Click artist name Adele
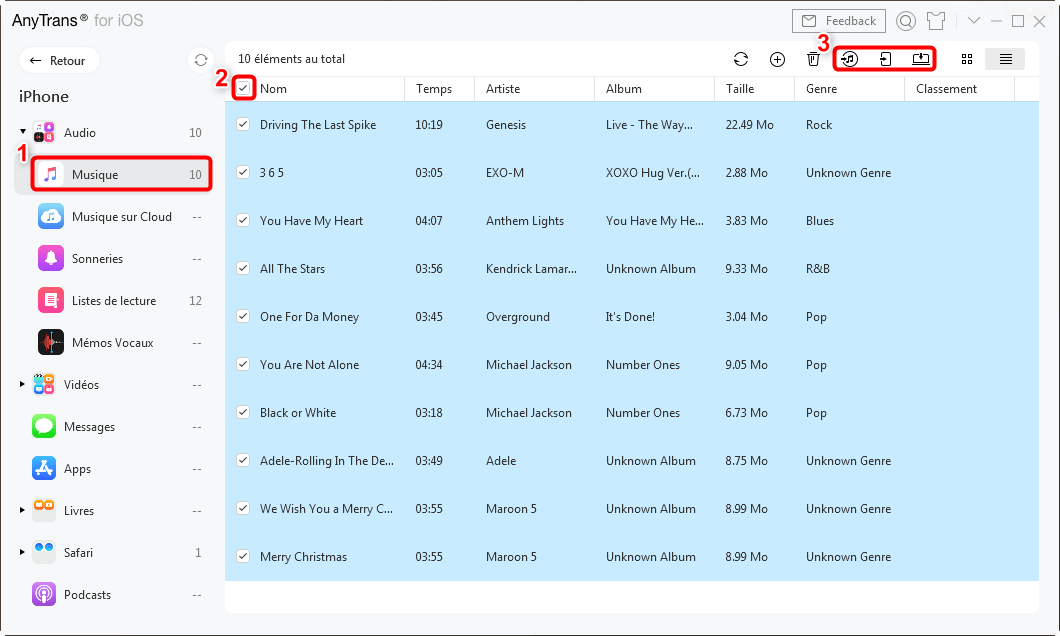The width and height of the screenshot is (1060, 636). (x=501, y=461)
